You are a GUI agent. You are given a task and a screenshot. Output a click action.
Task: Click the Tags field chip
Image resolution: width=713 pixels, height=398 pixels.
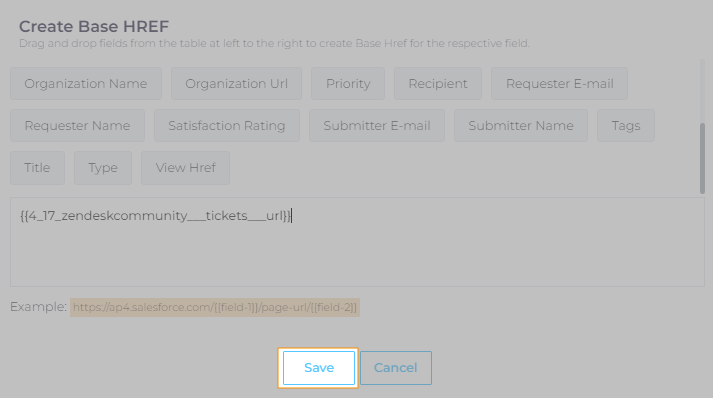626,126
